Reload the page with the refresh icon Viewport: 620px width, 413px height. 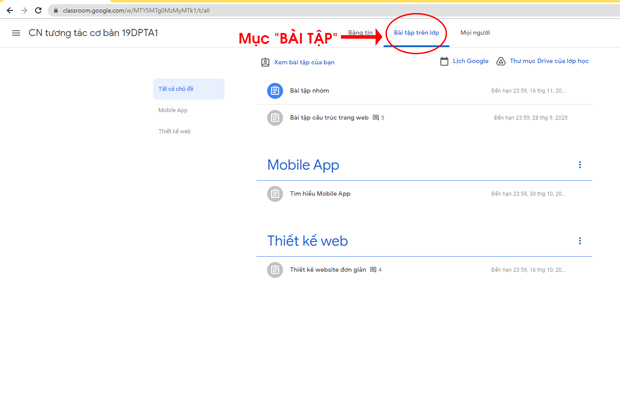click(38, 11)
